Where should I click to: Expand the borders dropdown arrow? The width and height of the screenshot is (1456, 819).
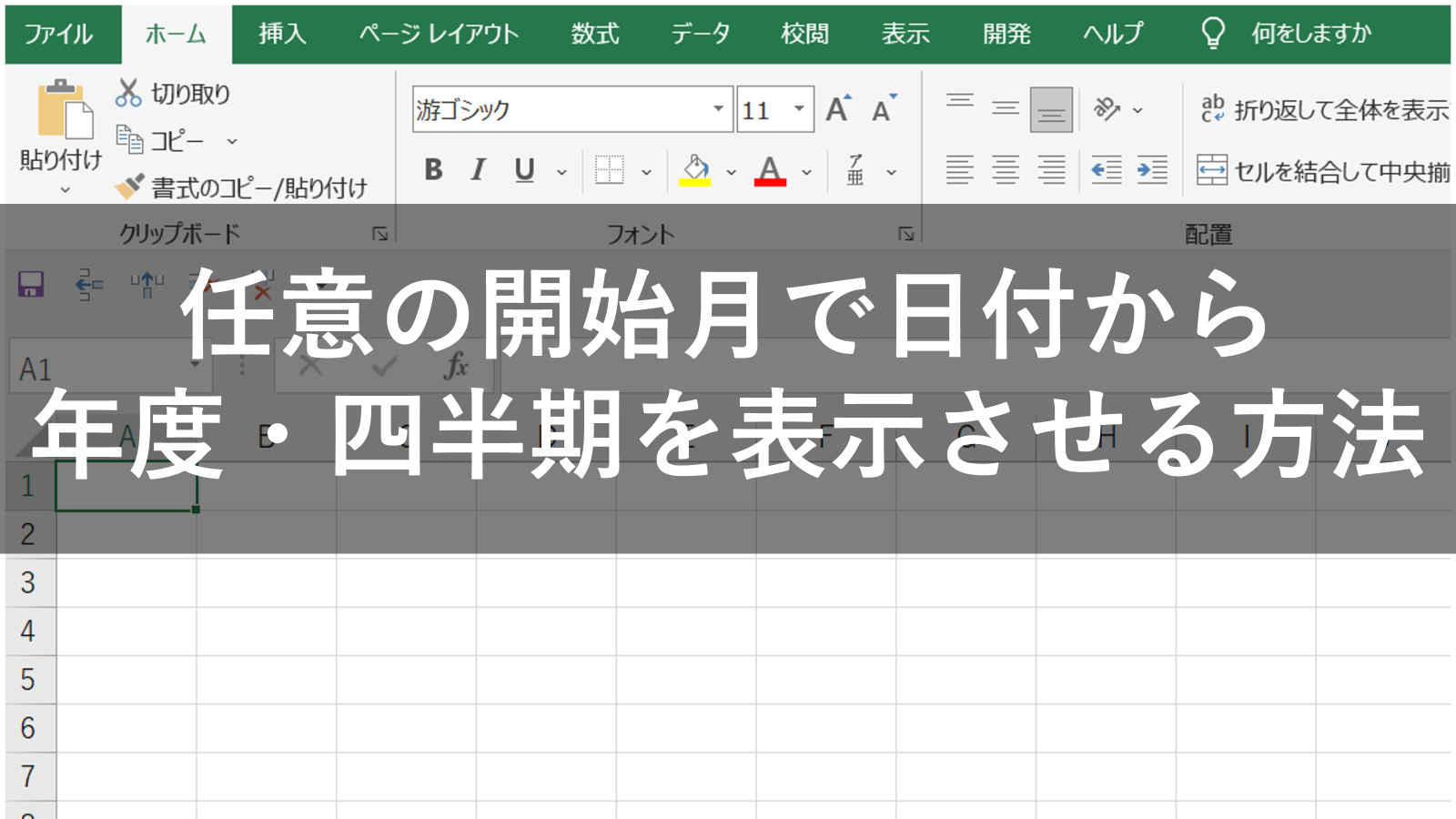pyautogui.click(x=647, y=172)
